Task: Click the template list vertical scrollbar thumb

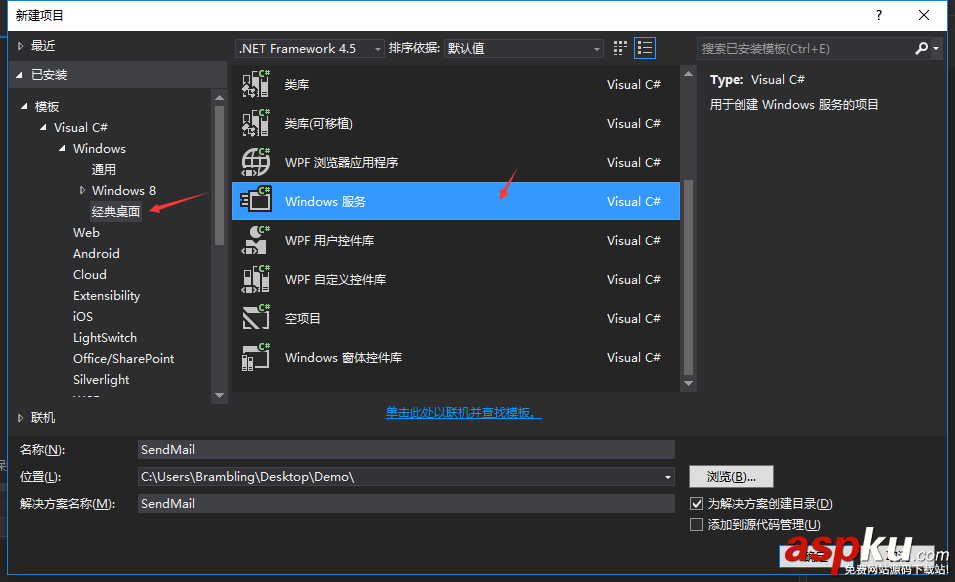Action: [x=689, y=277]
